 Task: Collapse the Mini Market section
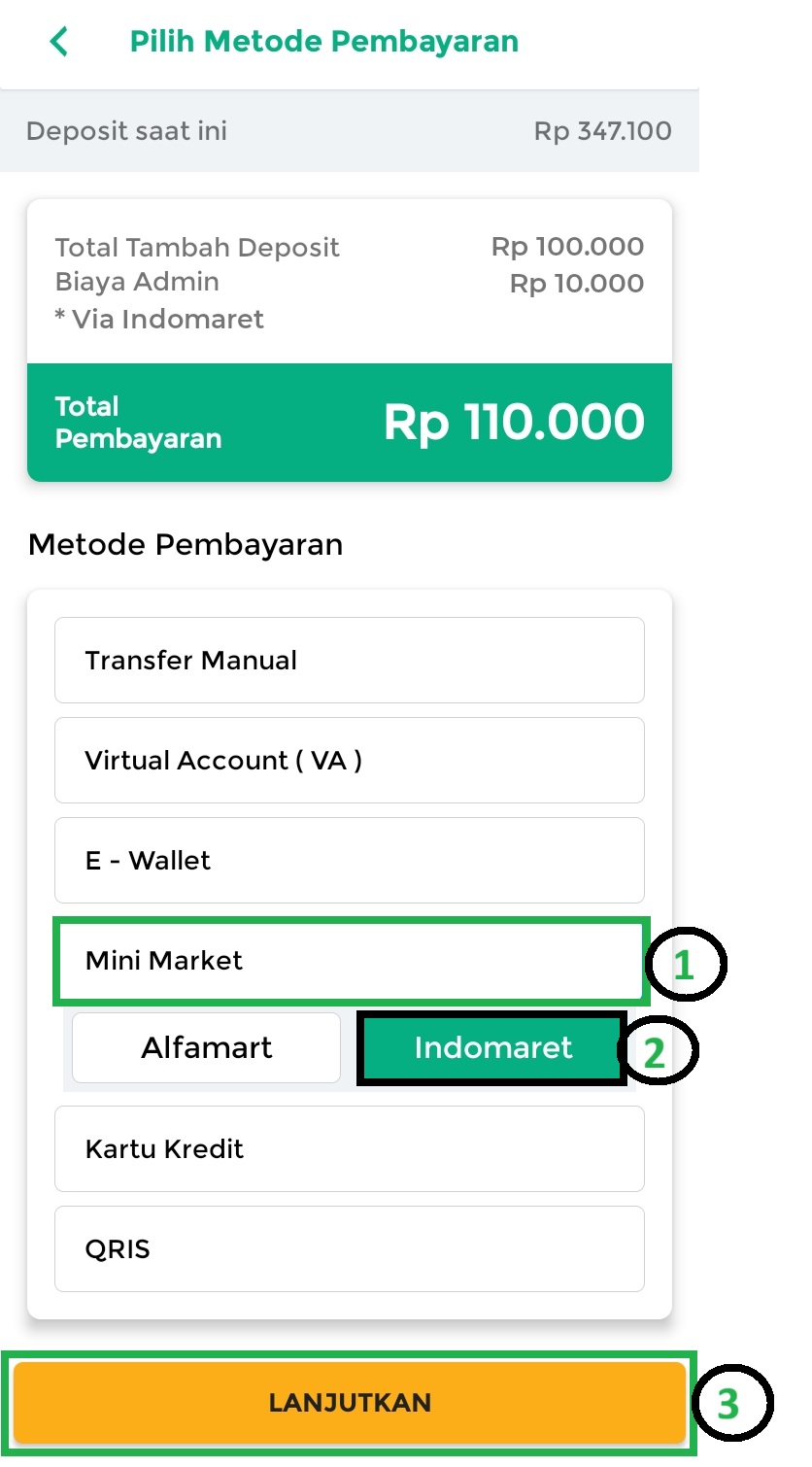(x=349, y=962)
